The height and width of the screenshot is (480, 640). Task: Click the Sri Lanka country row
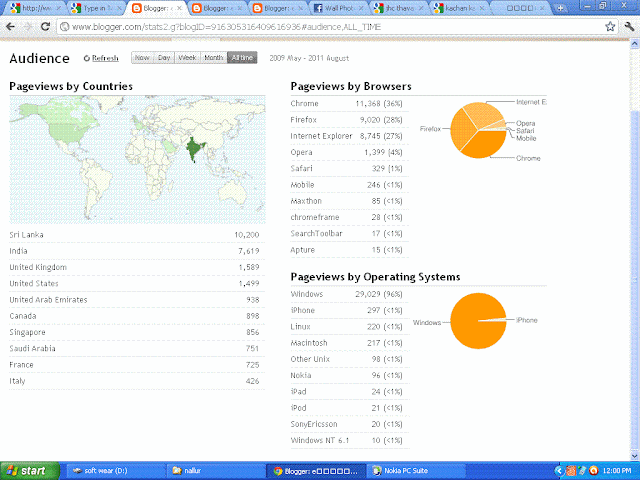(137, 235)
